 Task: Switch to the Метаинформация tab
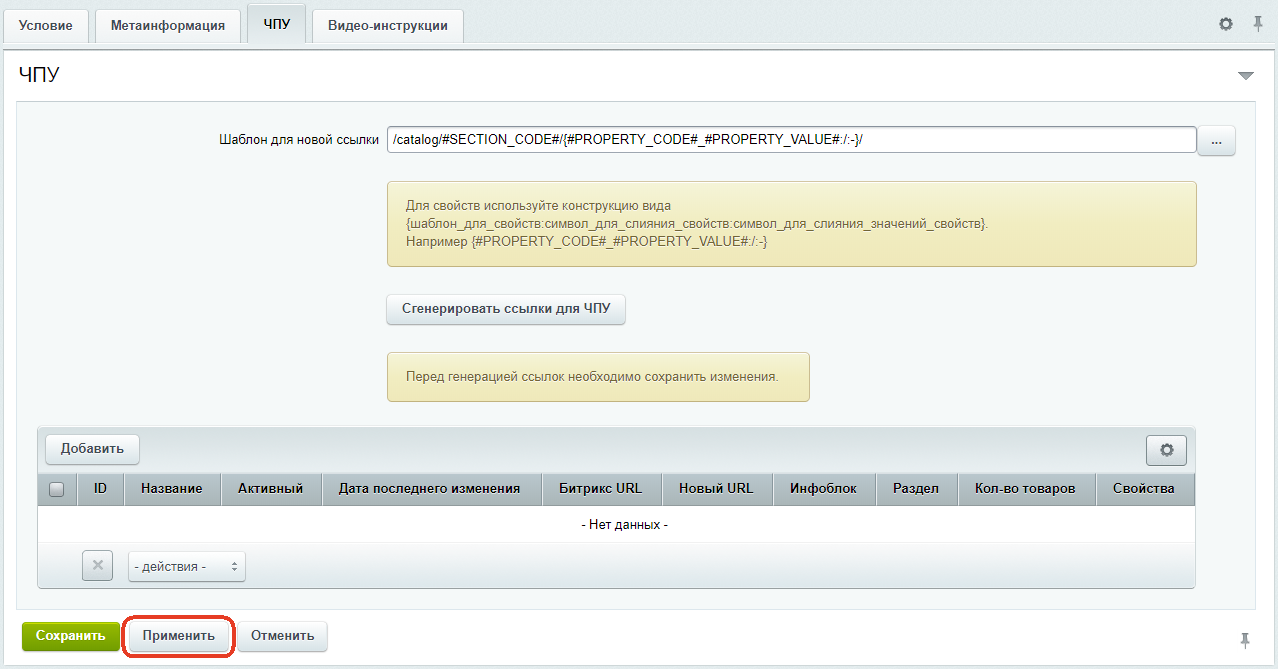point(168,25)
